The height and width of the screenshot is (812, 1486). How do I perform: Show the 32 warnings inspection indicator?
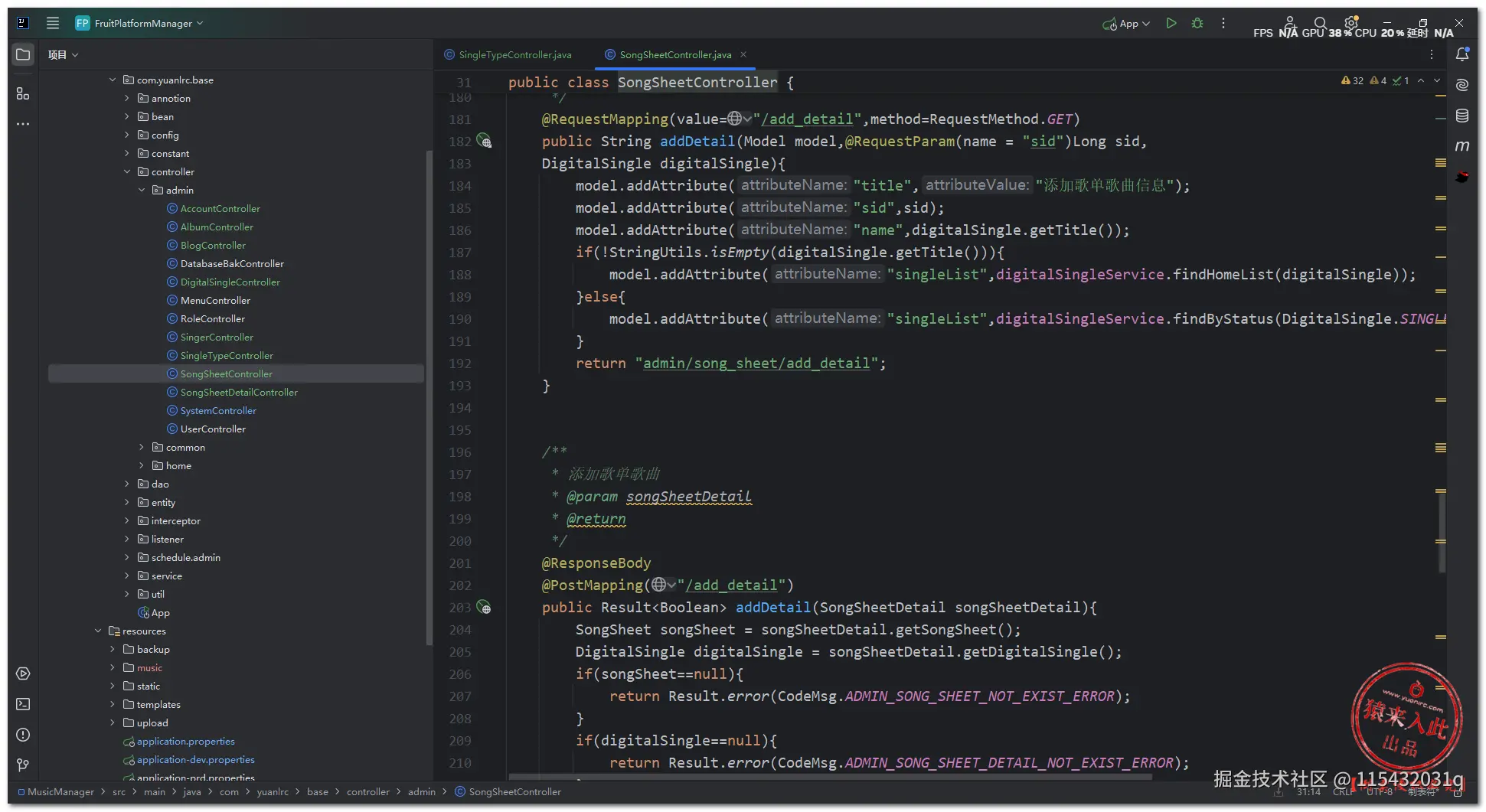[x=1352, y=80]
